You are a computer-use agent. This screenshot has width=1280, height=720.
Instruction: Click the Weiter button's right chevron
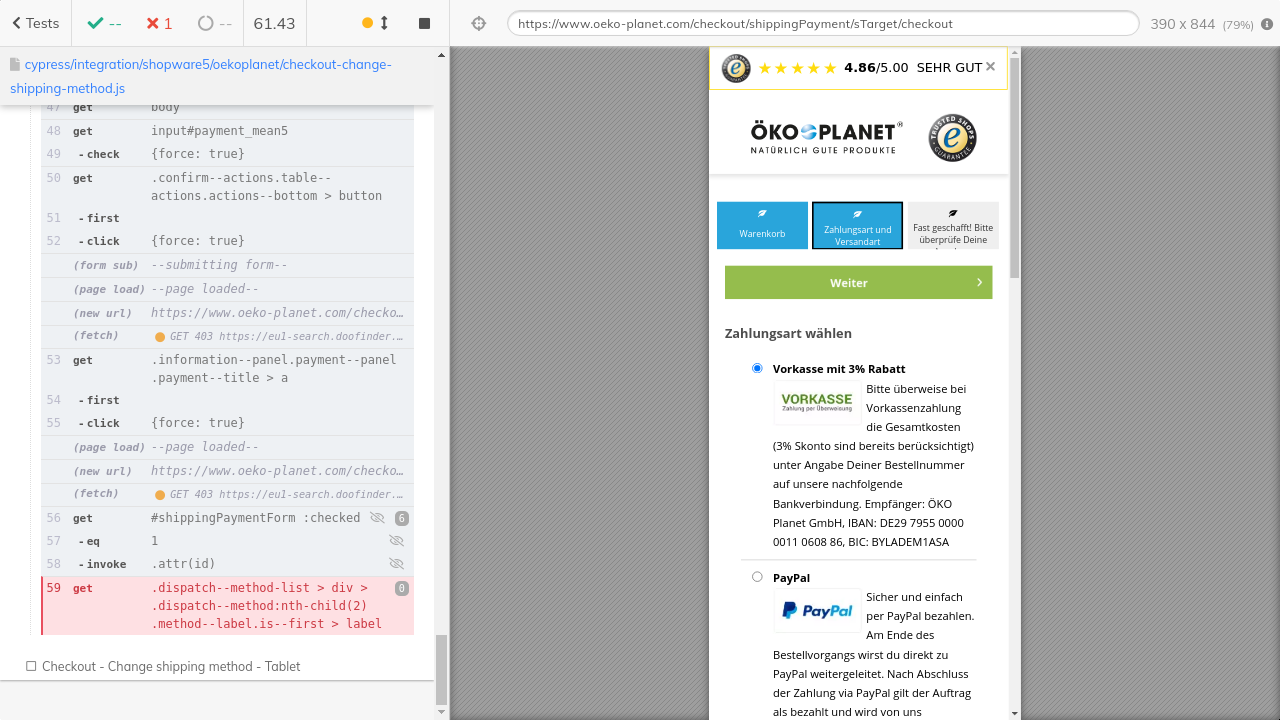coord(979,283)
